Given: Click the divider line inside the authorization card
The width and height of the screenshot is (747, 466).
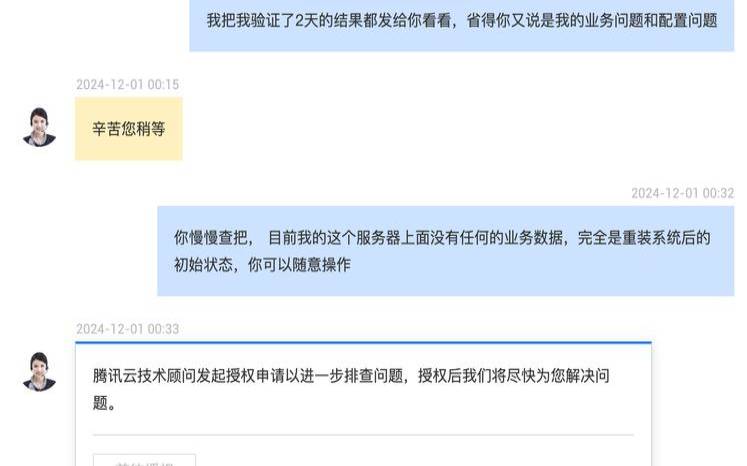Looking at the screenshot, I should pos(363,435).
